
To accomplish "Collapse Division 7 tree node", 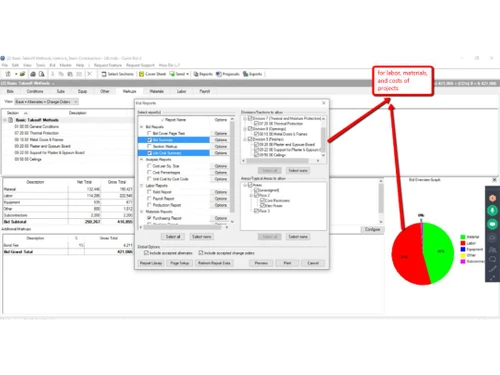I will coord(245,118).
